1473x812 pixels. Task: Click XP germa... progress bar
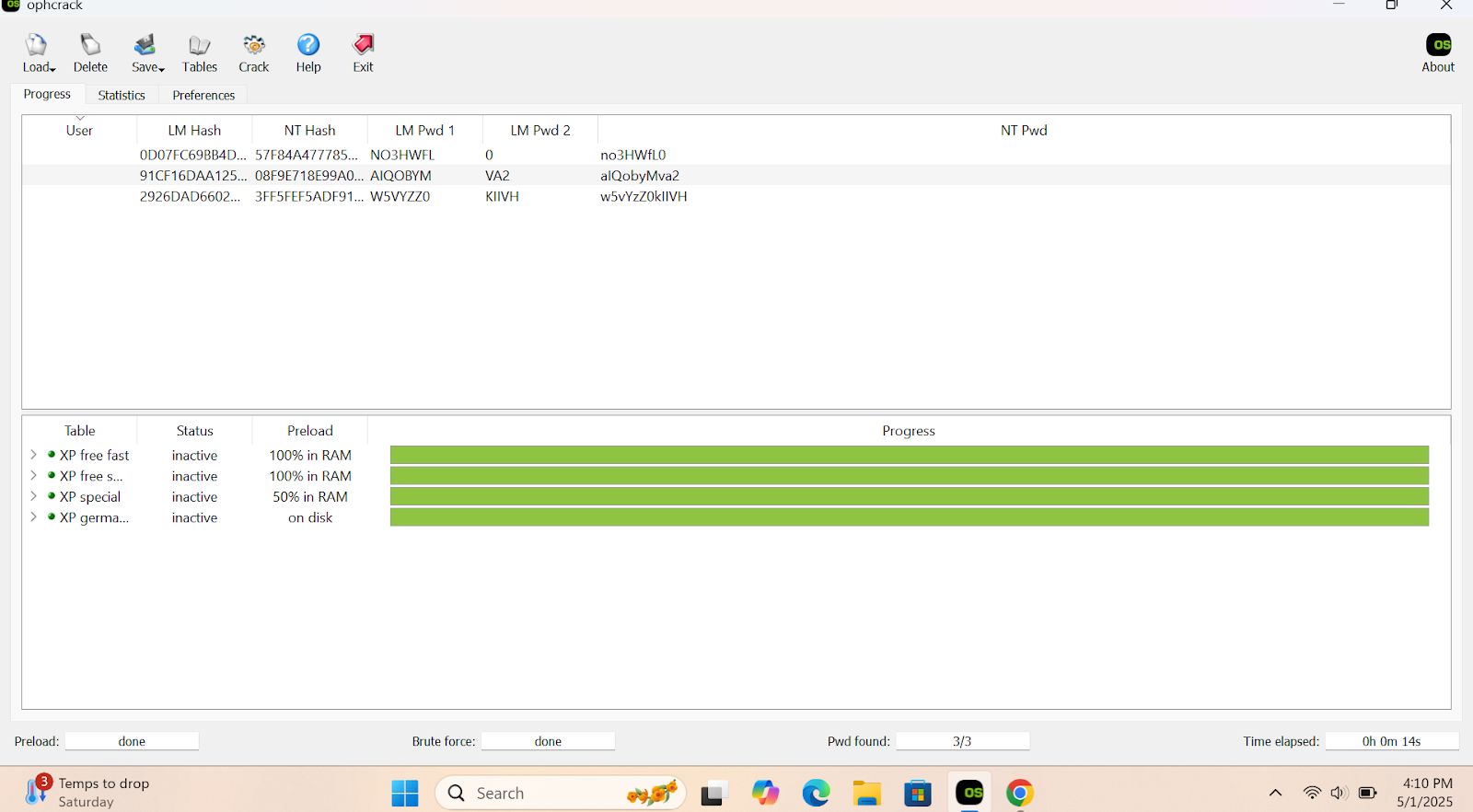(x=910, y=517)
